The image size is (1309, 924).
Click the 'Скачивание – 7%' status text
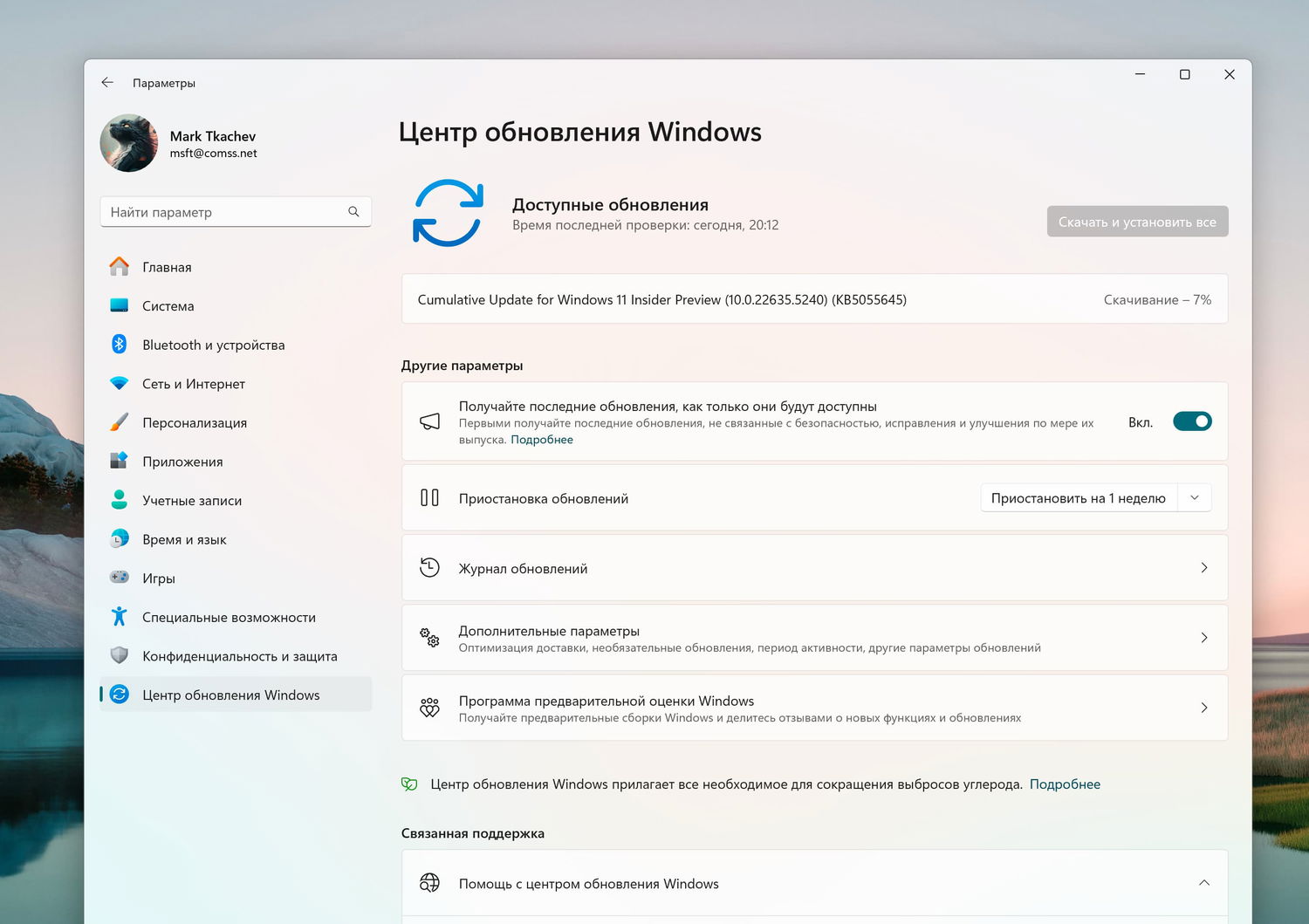point(1157,300)
